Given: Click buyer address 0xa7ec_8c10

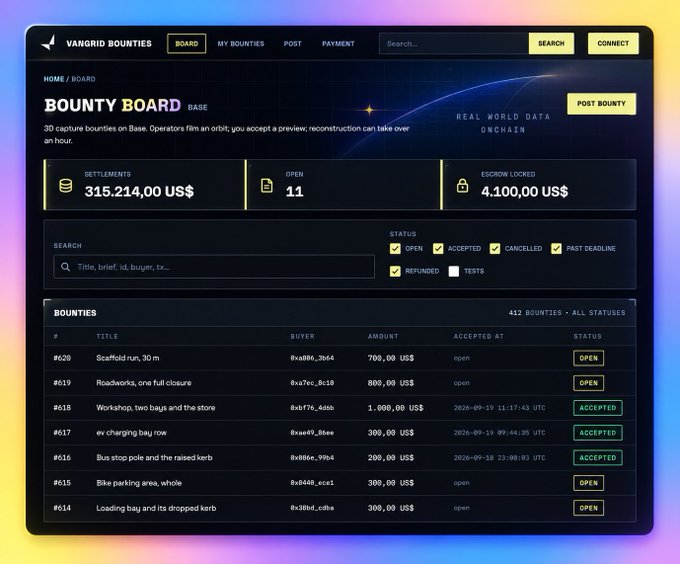Looking at the screenshot, I should (312, 383).
